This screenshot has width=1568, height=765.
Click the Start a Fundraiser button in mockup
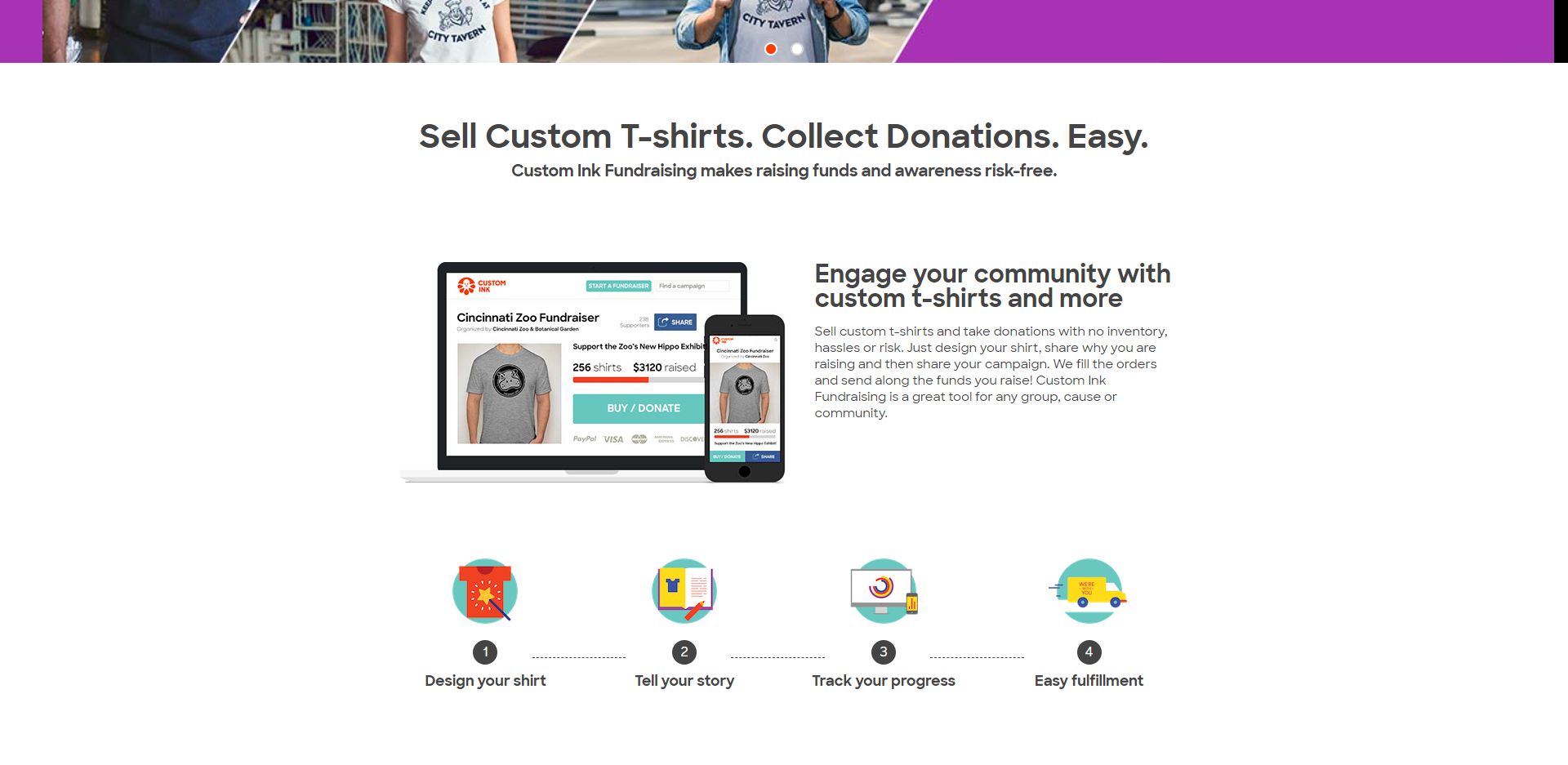coord(619,286)
